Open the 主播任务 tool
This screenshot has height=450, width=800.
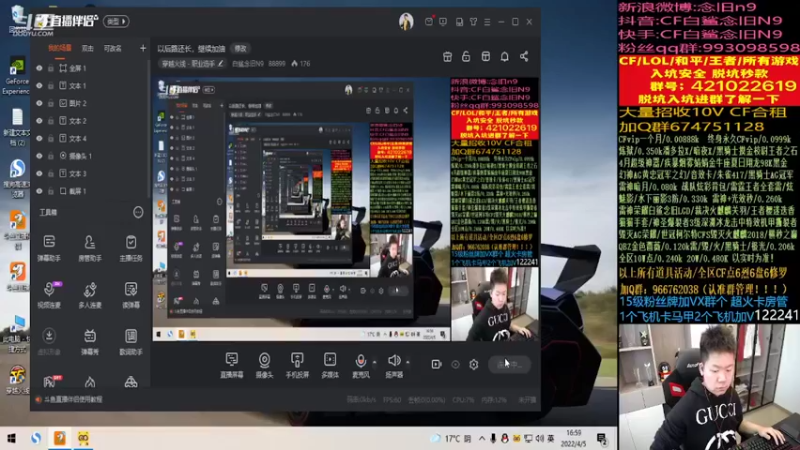pos(131,248)
